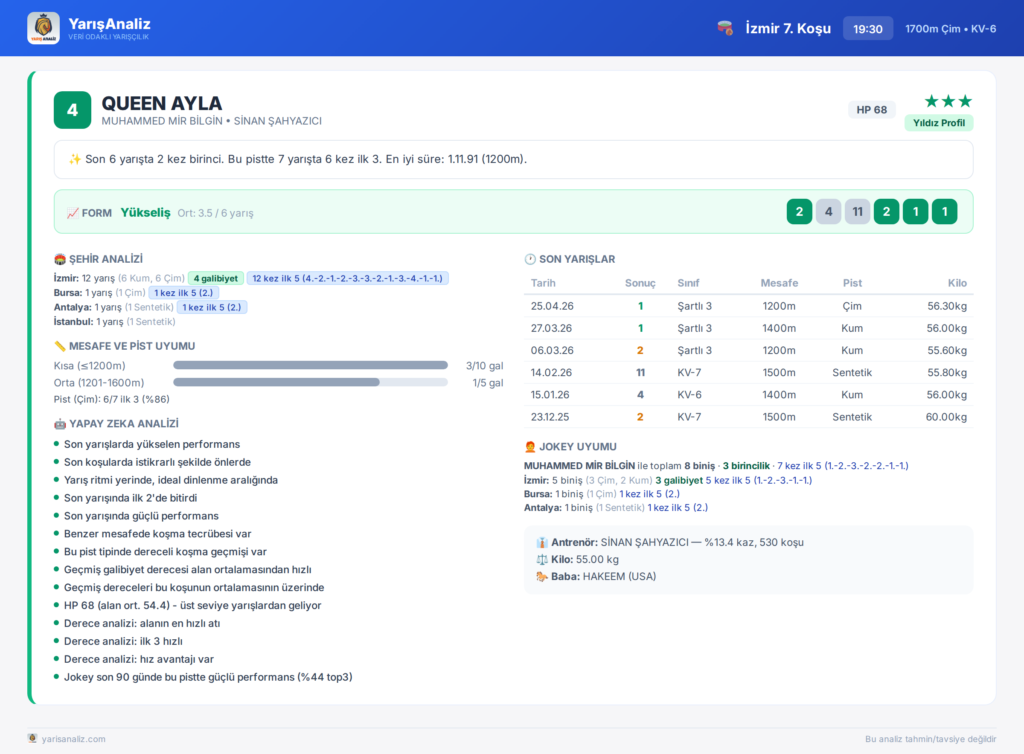The width and height of the screenshot is (1024, 754).
Task: Click the robot icon next to YAPAY ZEKA ANALİZİ
Action: pos(59,424)
